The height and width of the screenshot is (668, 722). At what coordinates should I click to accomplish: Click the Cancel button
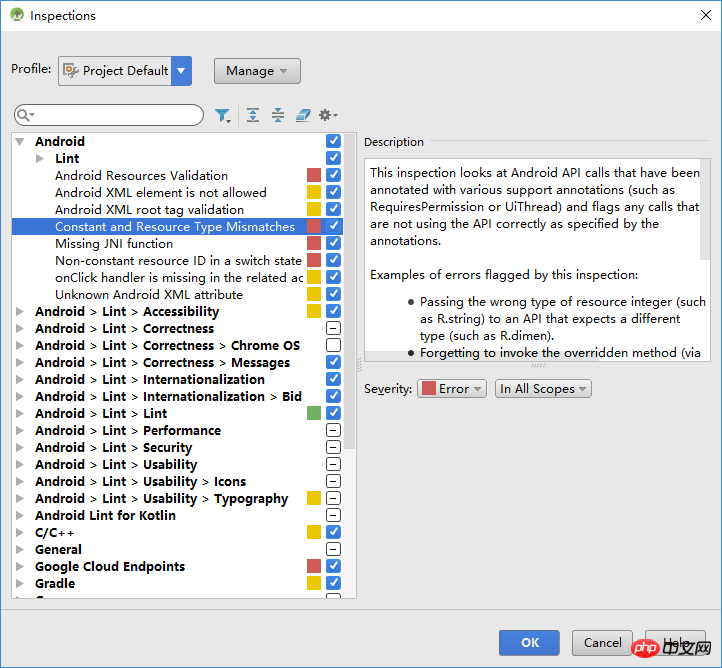[x=602, y=643]
